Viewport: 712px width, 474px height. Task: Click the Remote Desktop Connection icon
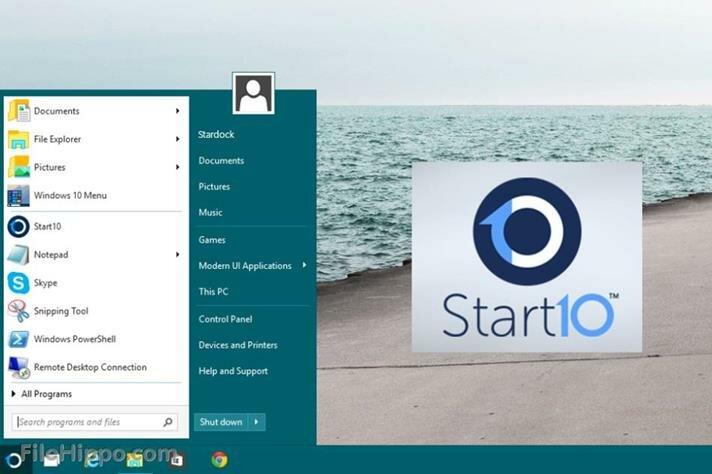19,367
